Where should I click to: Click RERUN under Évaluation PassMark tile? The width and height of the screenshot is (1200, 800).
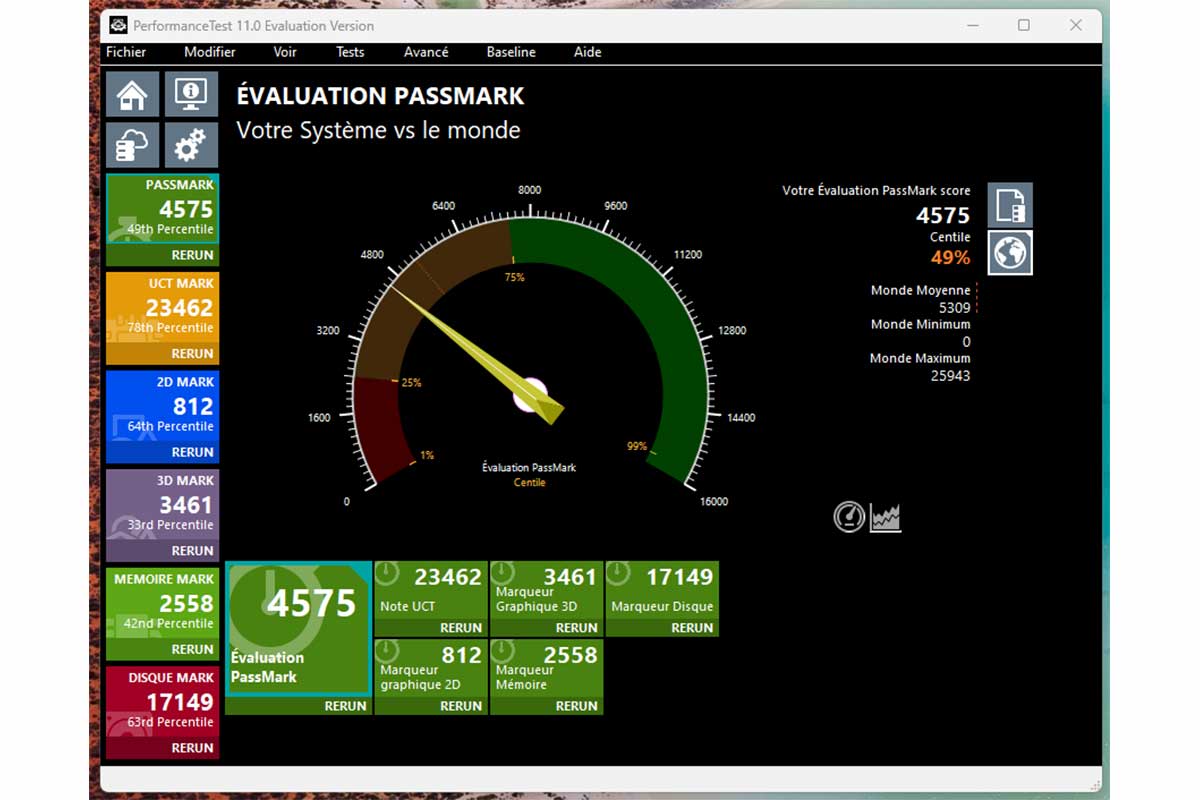[346, 706]
